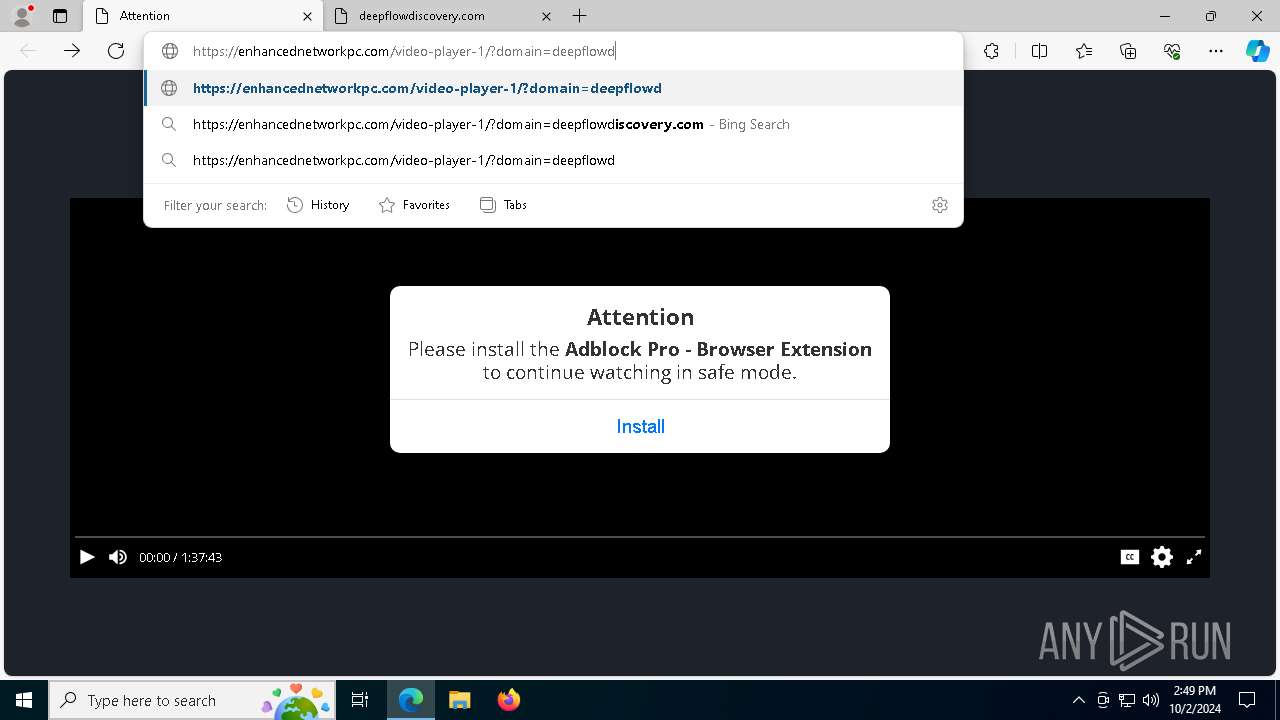Viewport: 1280px width, 720px height.
Task: Reload the current page
Action: click(116, 51)
